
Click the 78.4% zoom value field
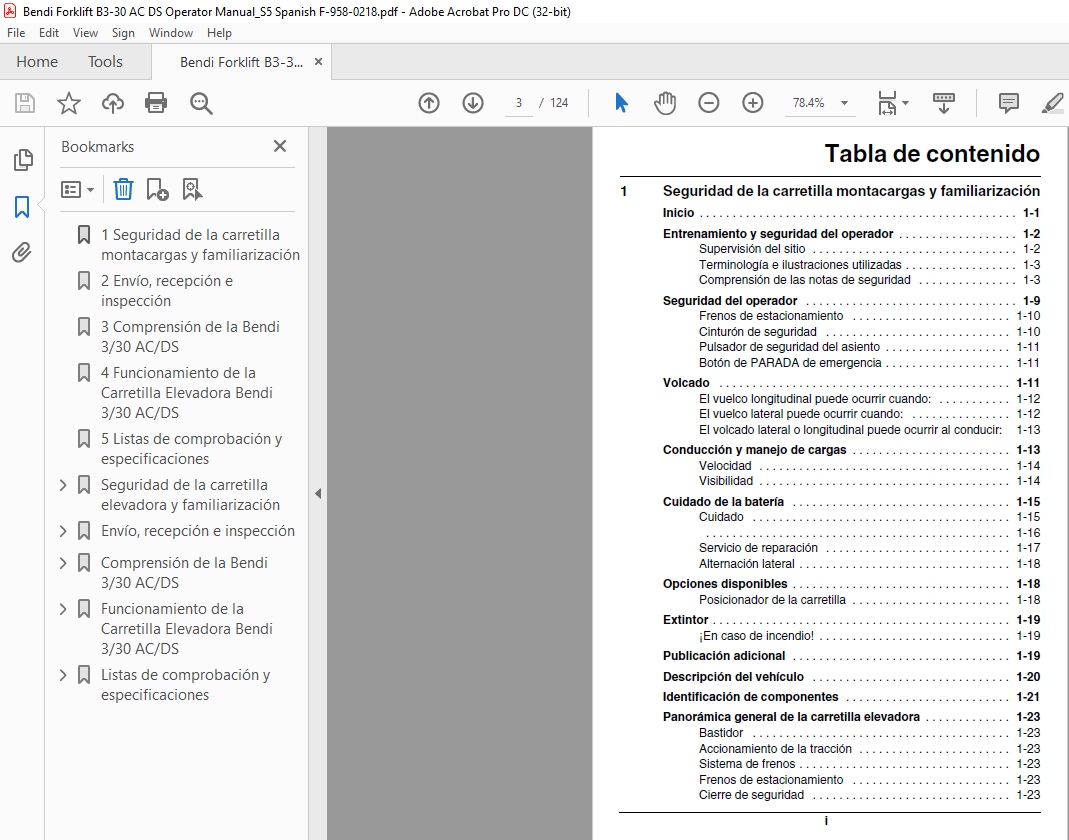coord(809,103)
